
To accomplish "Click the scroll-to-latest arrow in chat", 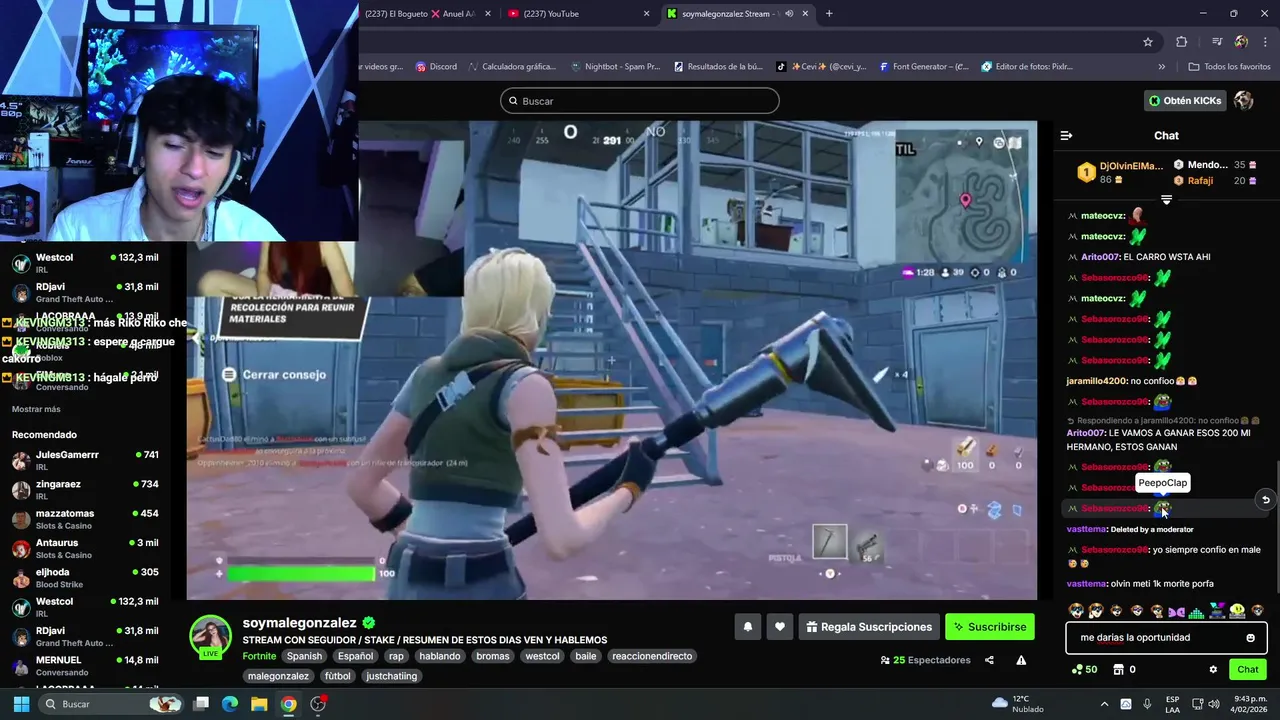I will pos(1265,500).
